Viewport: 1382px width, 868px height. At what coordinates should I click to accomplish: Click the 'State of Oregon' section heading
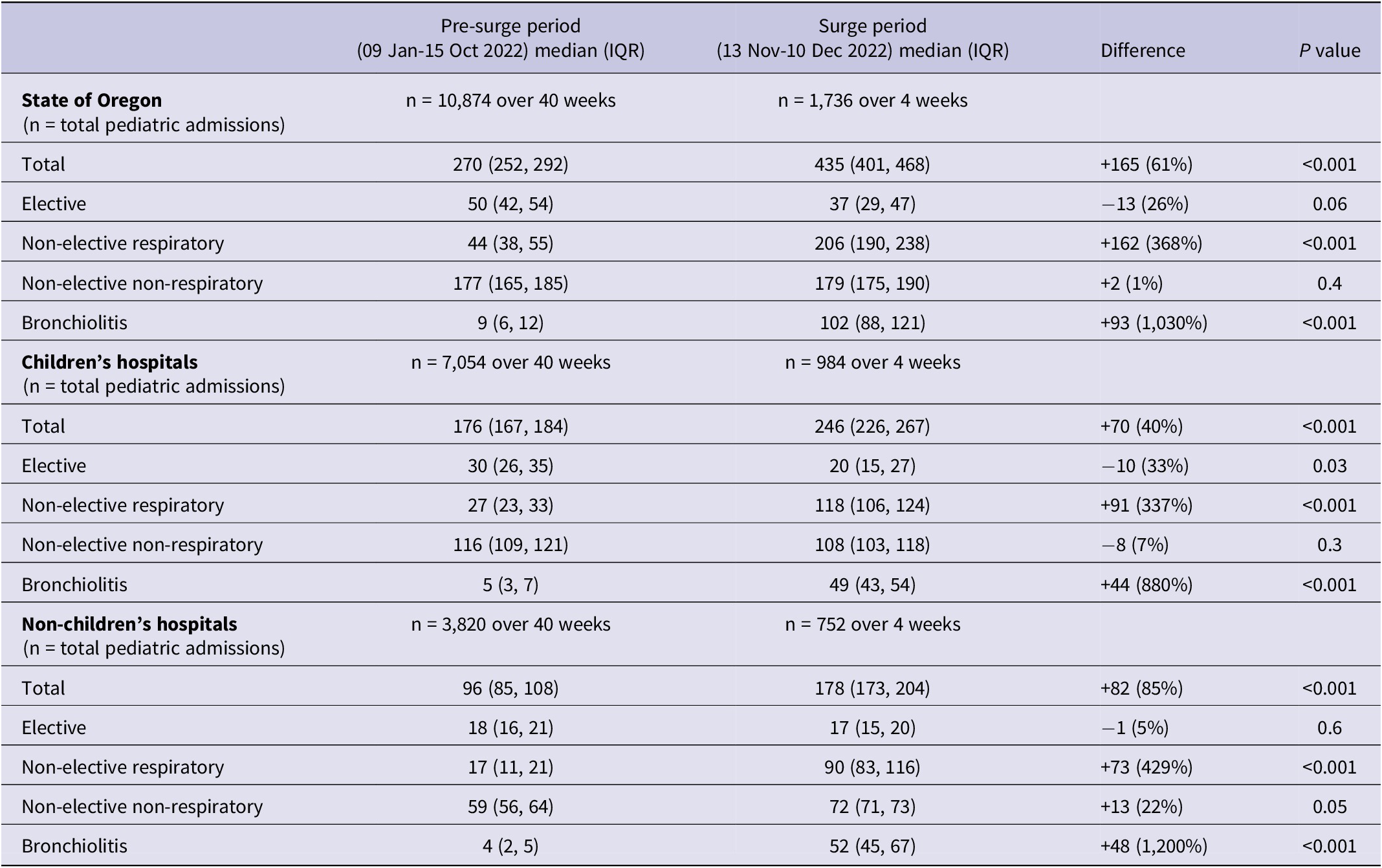[92, 100]
